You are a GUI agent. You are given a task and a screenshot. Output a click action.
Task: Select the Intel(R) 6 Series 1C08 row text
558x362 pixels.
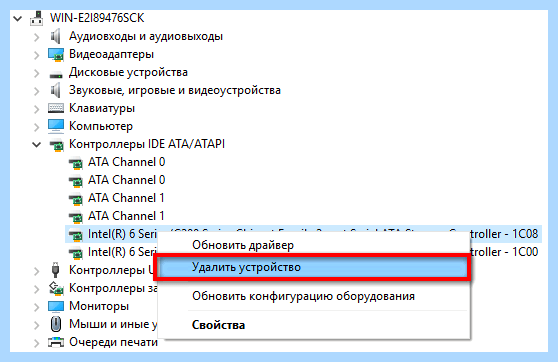click(x=122, y=234)
